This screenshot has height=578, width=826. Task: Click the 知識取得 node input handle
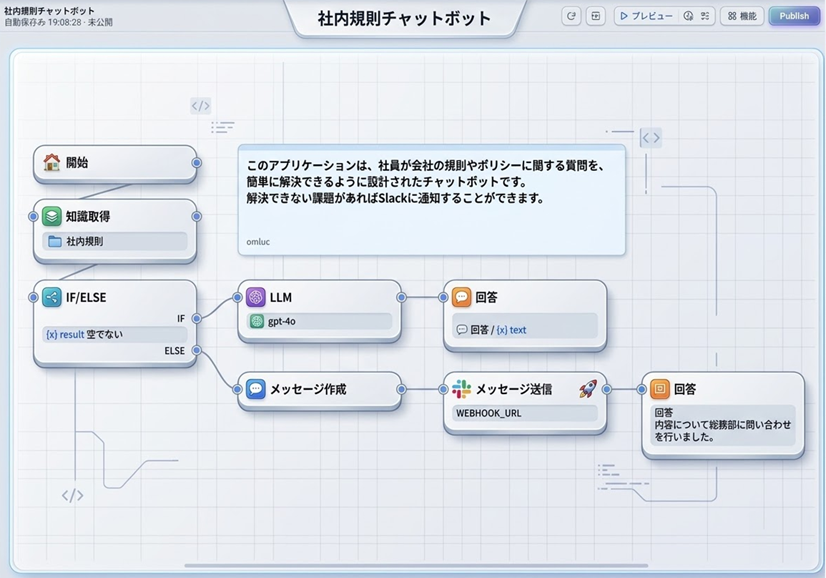tap(33, 216)
